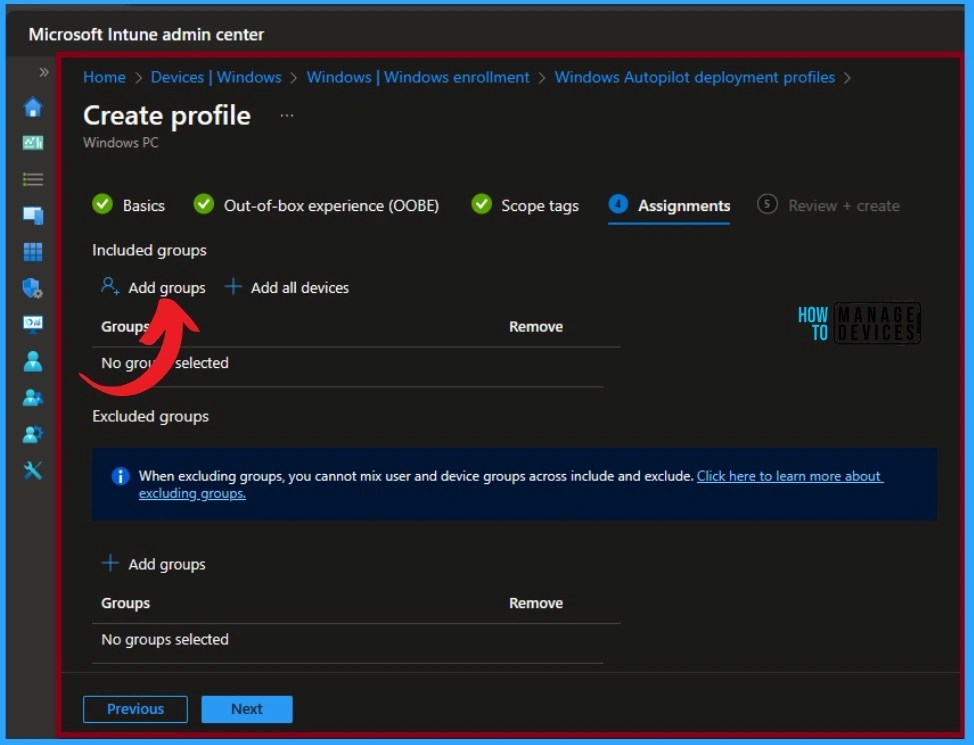Open the Reports monitor icon
The width and height of the screenshot is (974, 745).
pos(32,323)
